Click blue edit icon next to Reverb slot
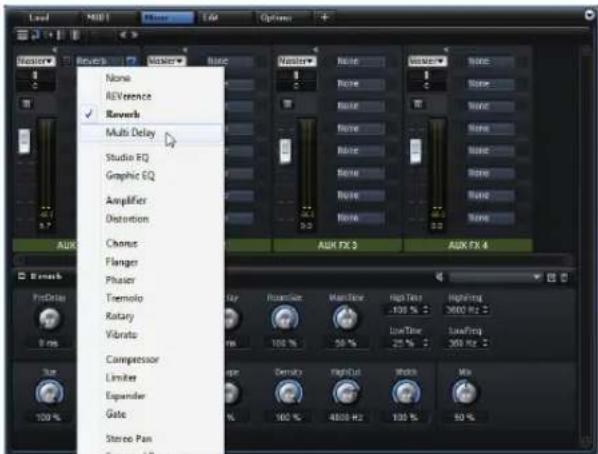Image resolution: width=598 pixels, height=454 pixels. [131, 61]
